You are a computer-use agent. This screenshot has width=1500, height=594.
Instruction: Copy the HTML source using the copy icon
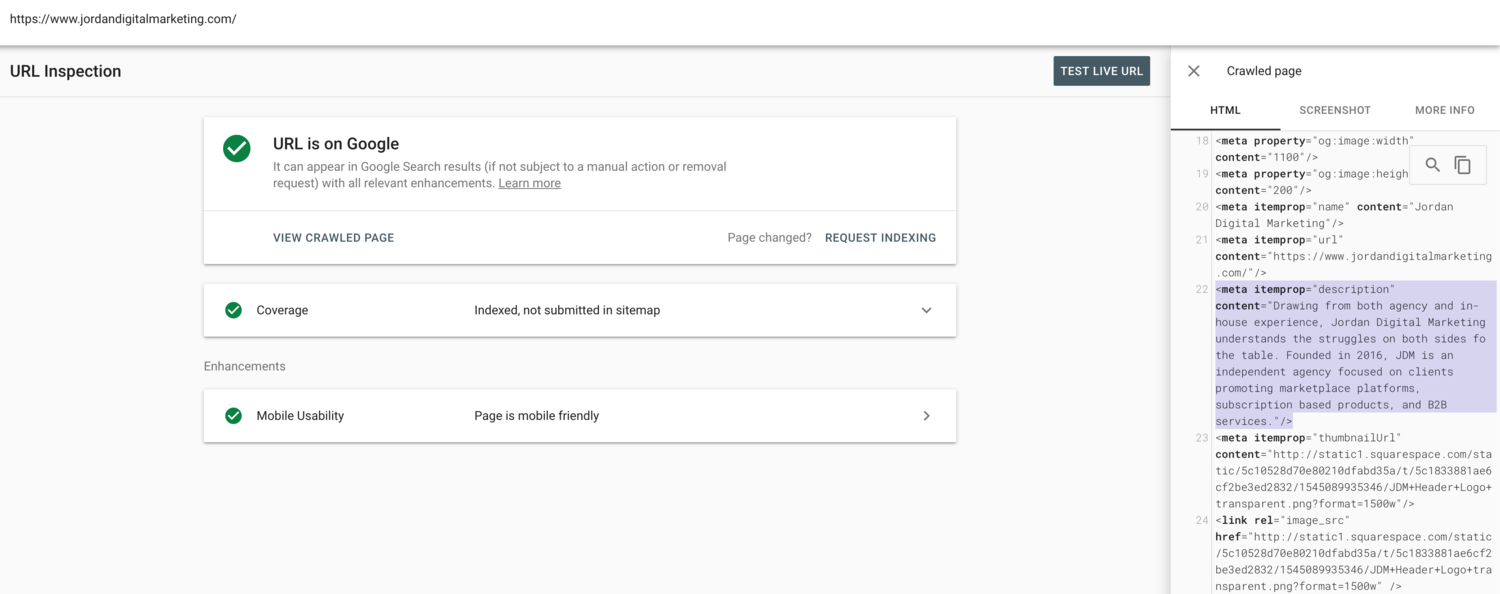pyautogui.click(x=1462, y=163)
